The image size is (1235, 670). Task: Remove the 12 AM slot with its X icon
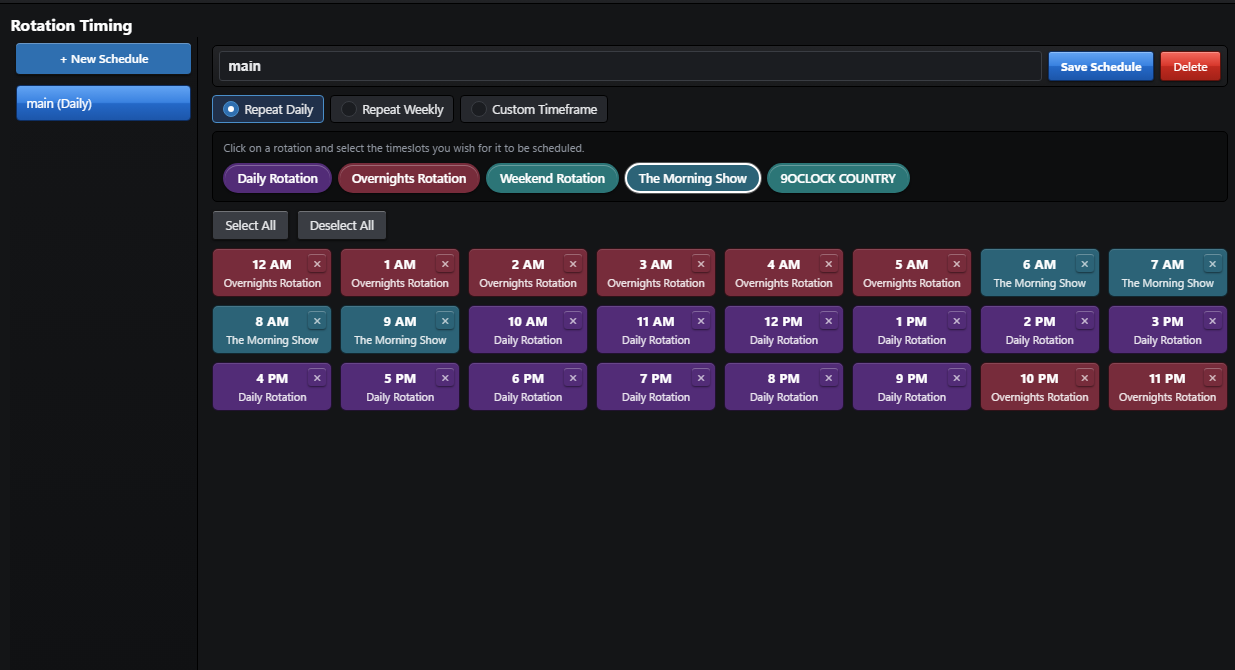coord(317,264)
